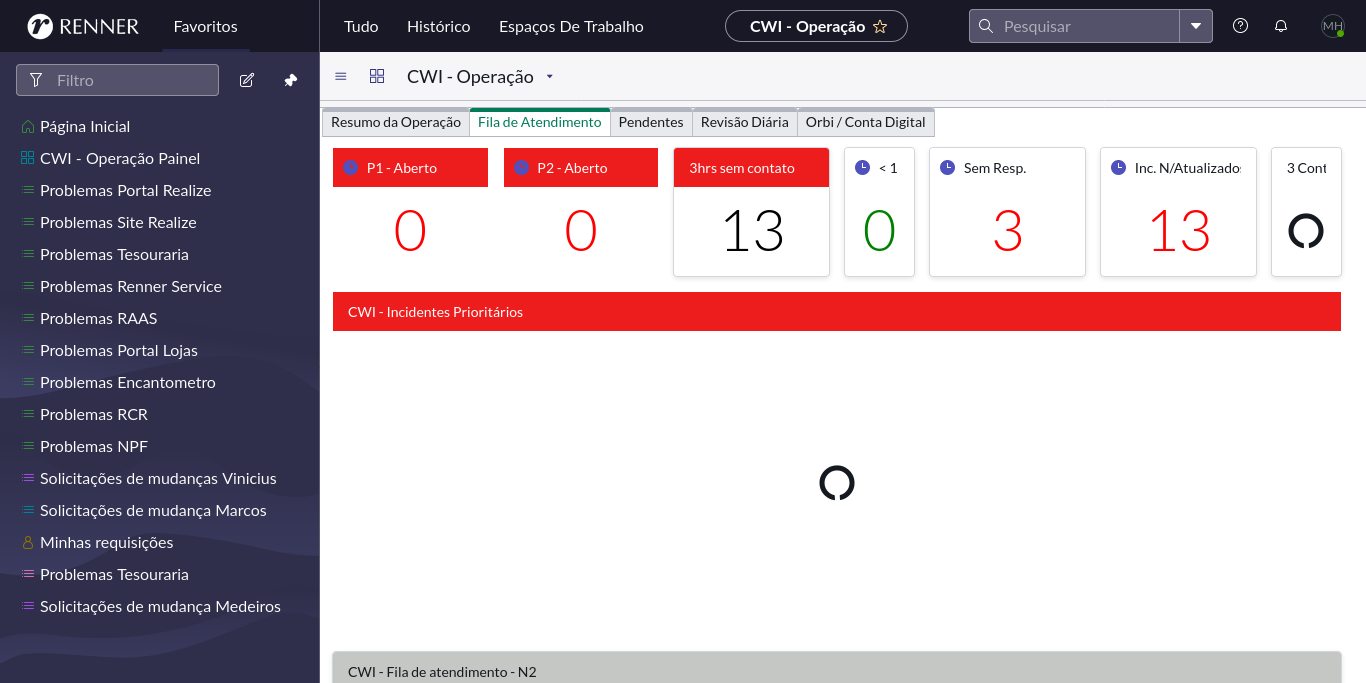
Task: Click the Inc. N/Atualizados count 13
Action: pos(1179,231)
